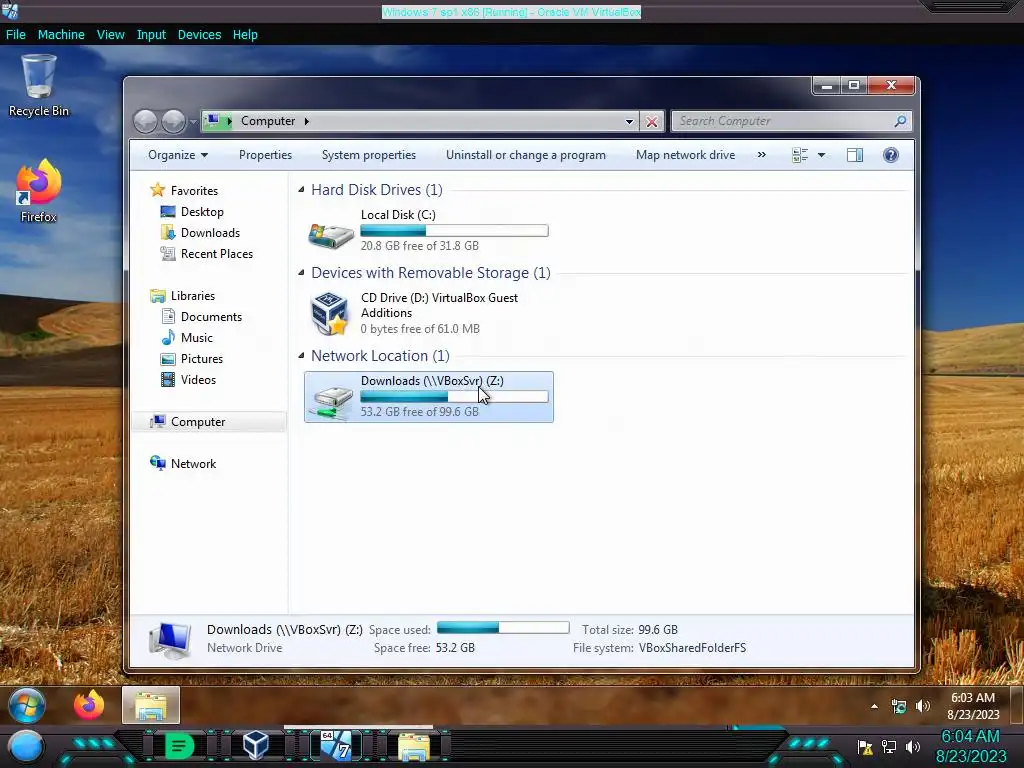Open the VirtualBox Input menu

(x=151, y=35)
